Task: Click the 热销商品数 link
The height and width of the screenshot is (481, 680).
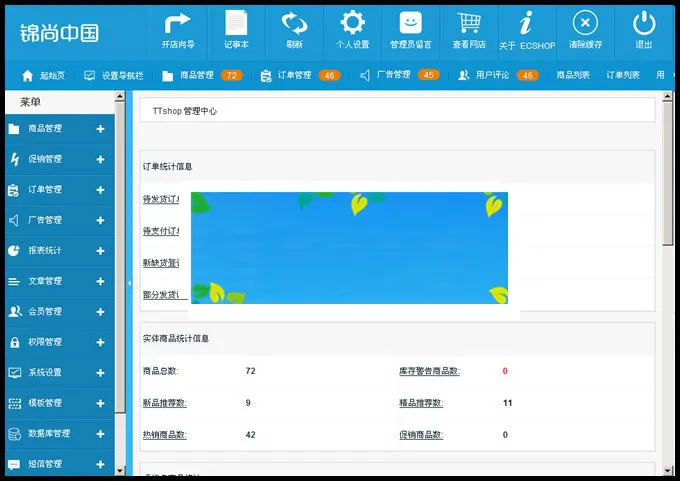Action: 164,435
